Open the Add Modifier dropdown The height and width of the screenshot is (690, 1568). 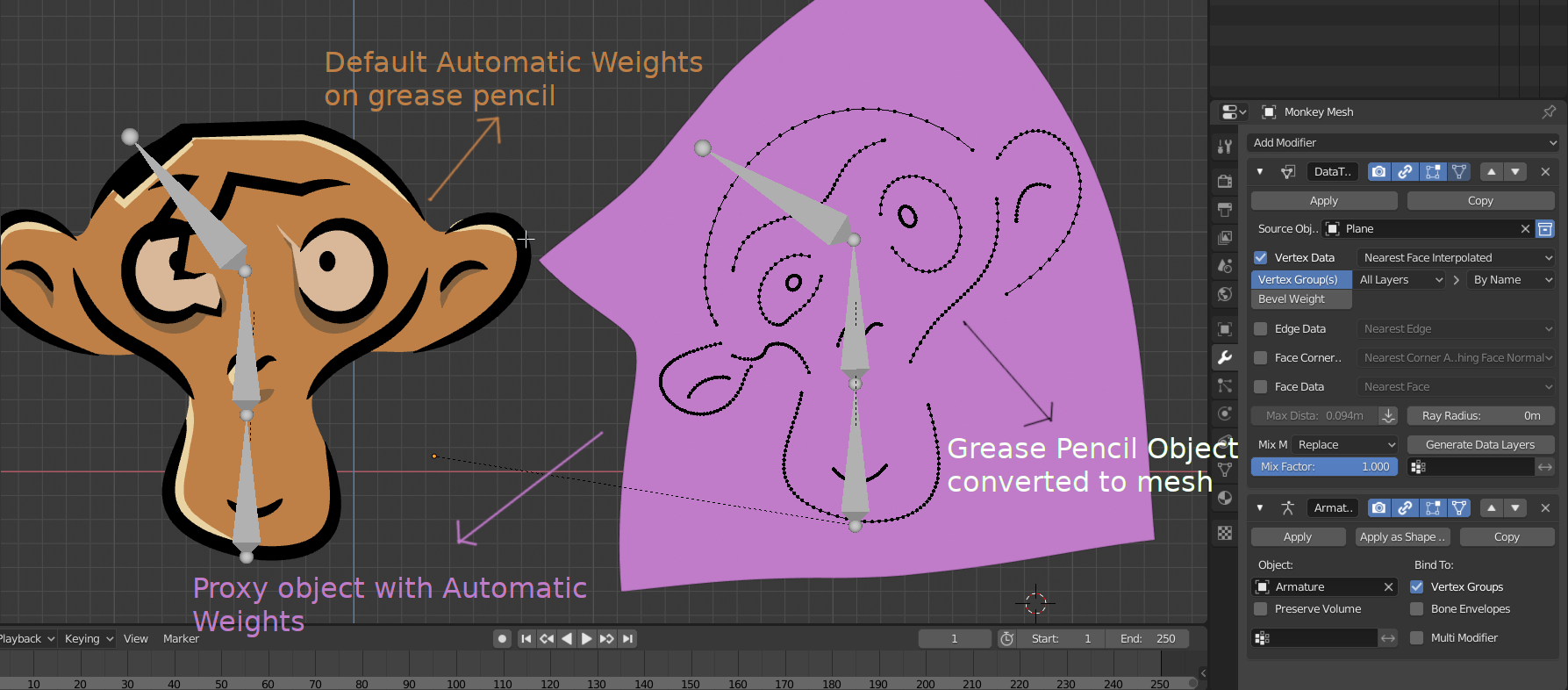tap(1402, 143)
